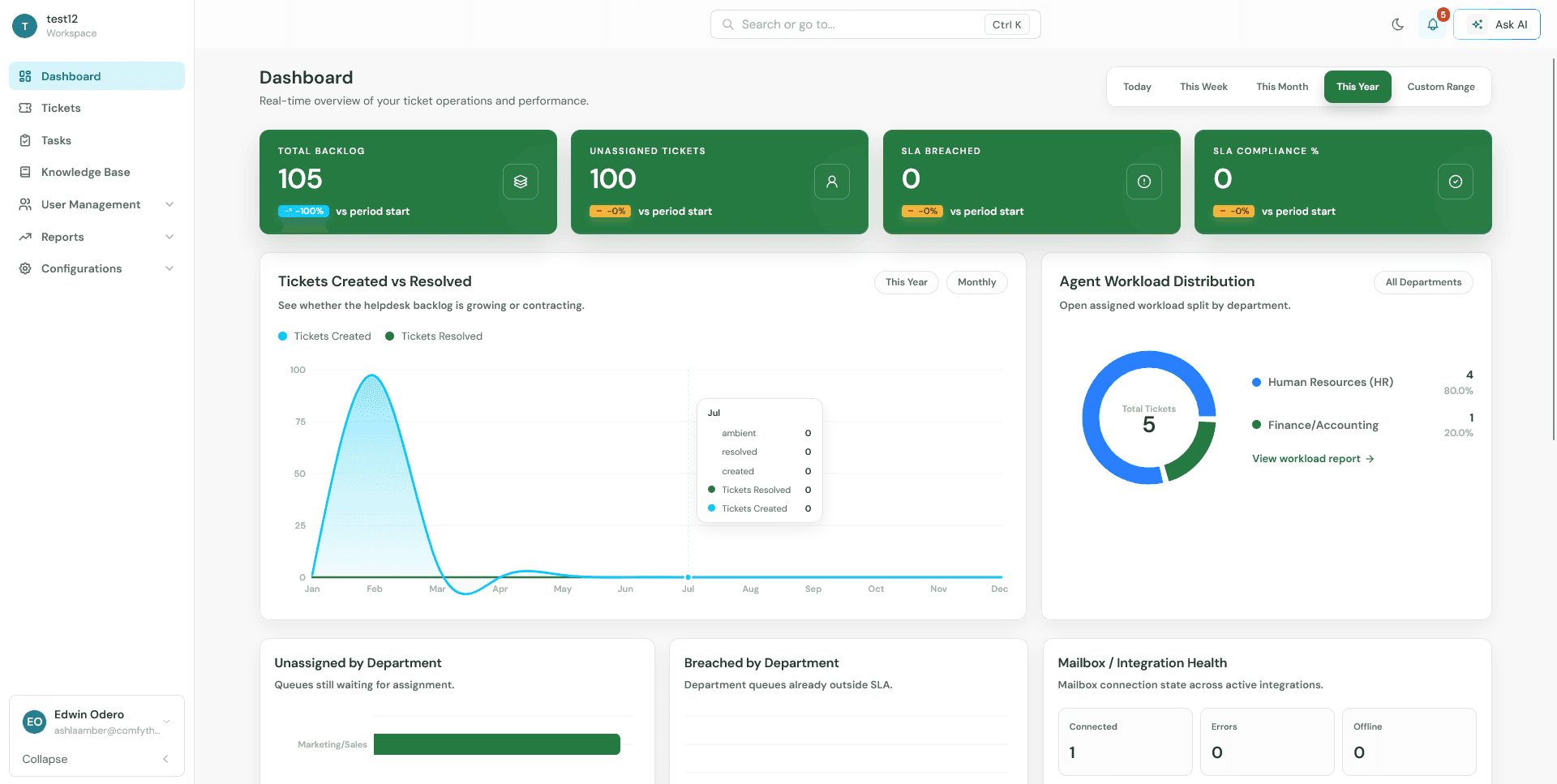The height and width of the screenshot is (784, 1557).
Task: Click the Knowledge Base book icon
Action: pyautogui.click(x=25, y=172)
